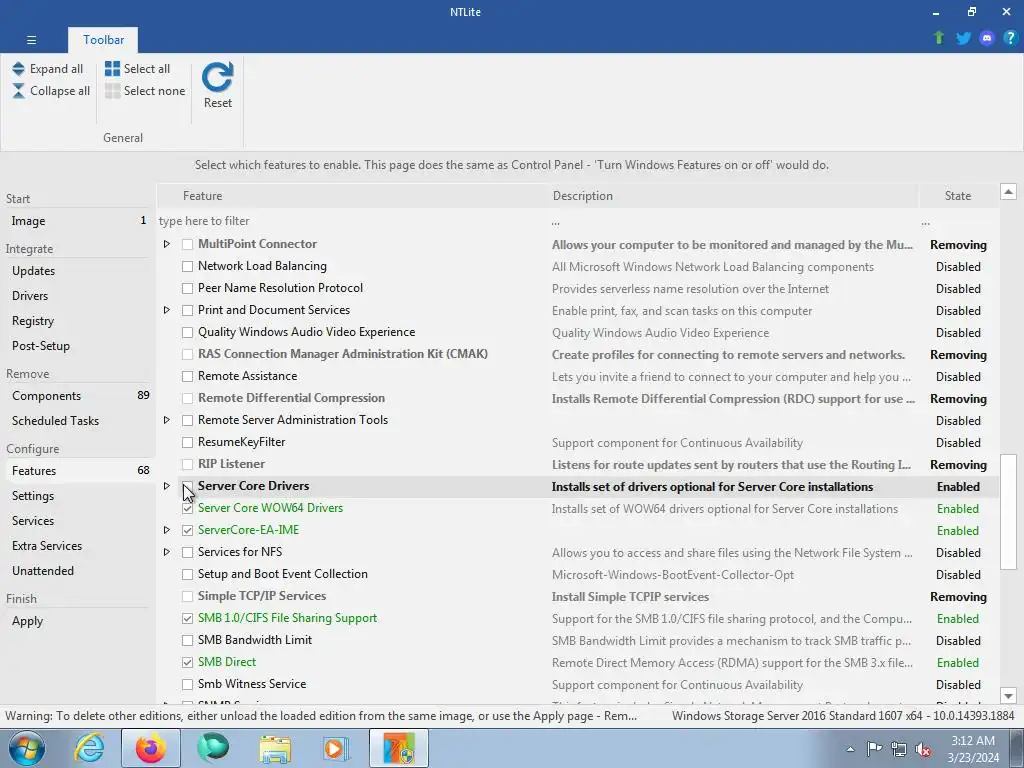This screenshot has height=768, width=1024.
Task: Open the Discord icon
Action: click(x=987, y=38)
